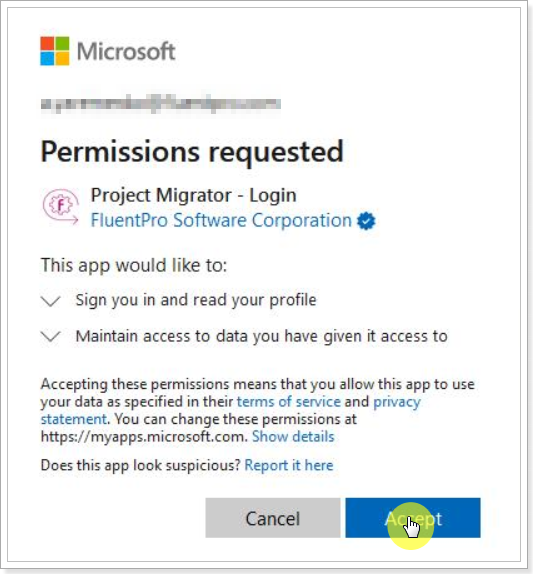Click the 'This app would like to:' label
This screenshot has width=533, height=574.
134,265
